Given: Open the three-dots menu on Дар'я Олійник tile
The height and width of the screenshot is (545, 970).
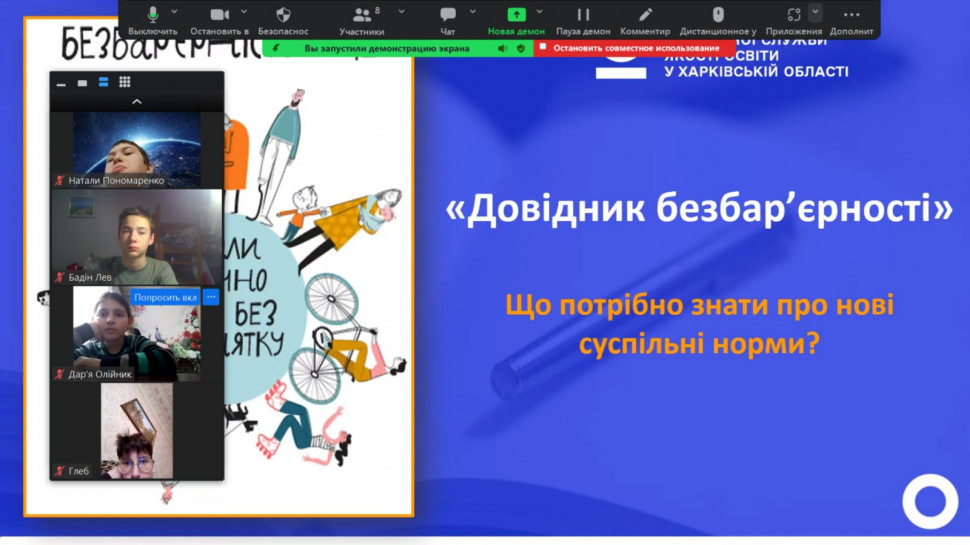Looking at the screenshot, I should 211,298.
